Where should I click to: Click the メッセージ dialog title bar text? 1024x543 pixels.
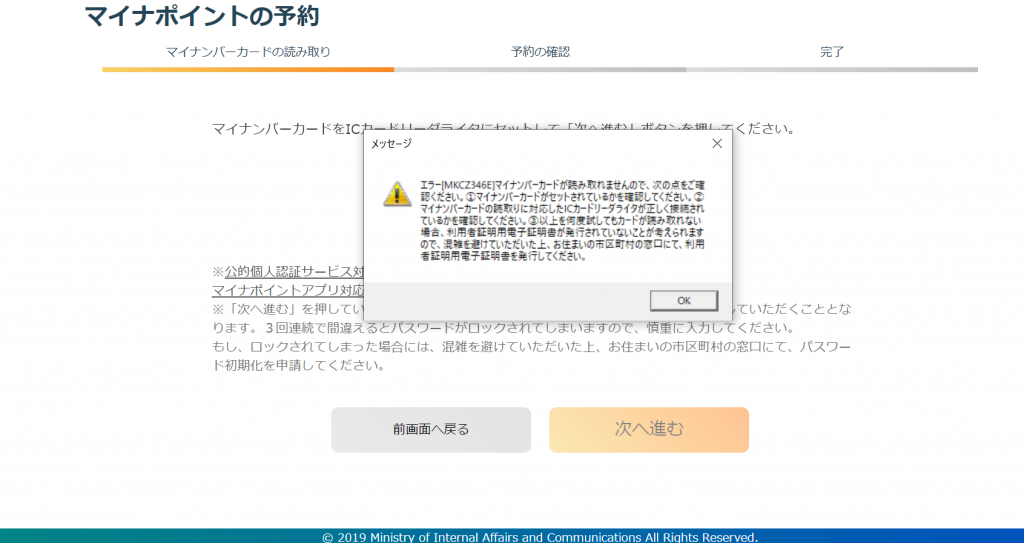pos(391,144)
